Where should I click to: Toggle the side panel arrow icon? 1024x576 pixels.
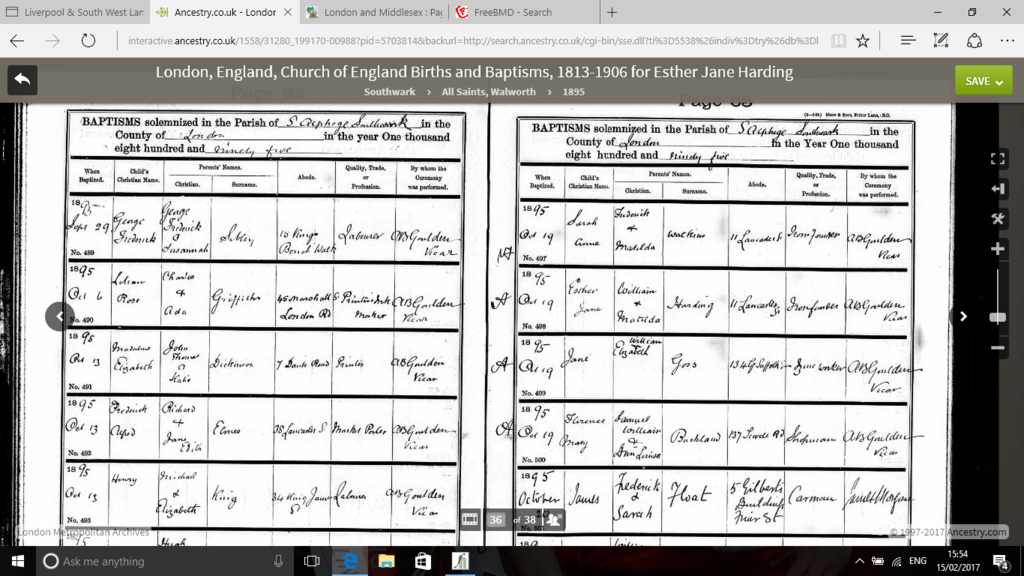coord(997,189)
